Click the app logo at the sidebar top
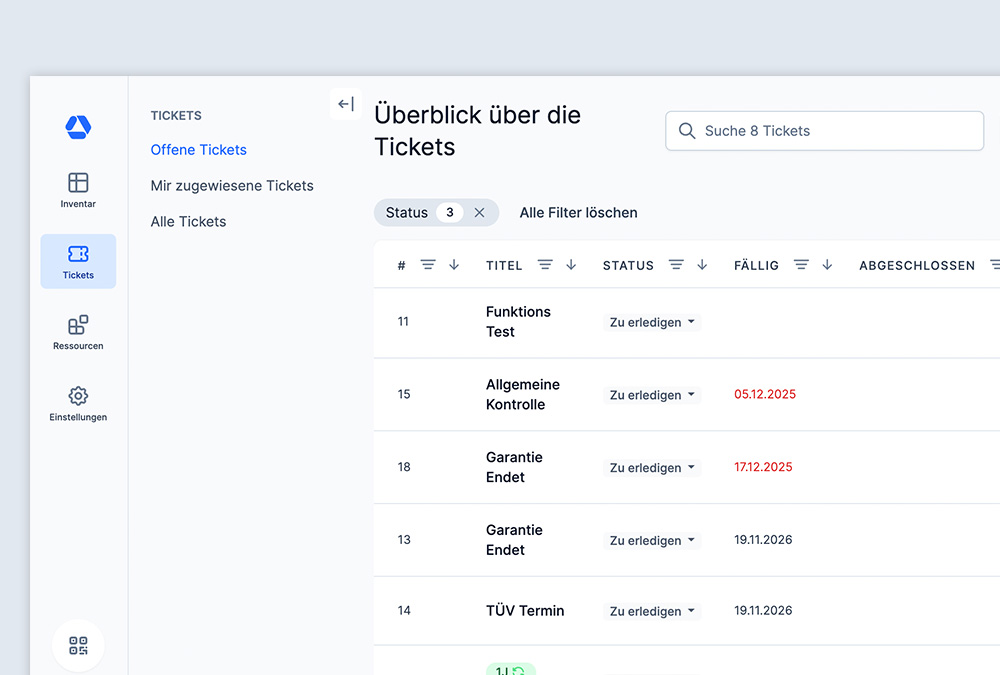This screenshot has height=675, width=1000. click(78, 126)
